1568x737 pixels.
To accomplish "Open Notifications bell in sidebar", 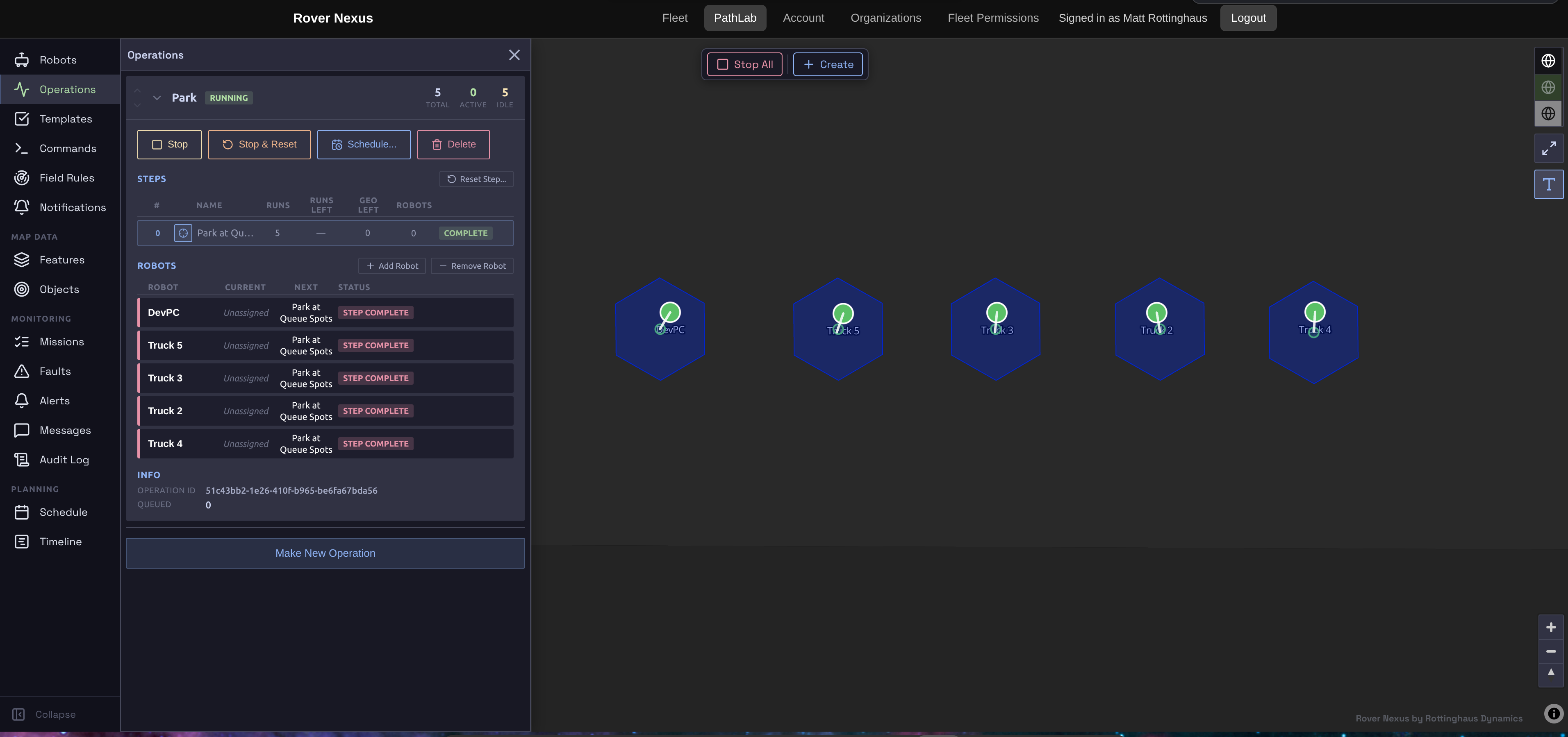I will tap(60, 207).
